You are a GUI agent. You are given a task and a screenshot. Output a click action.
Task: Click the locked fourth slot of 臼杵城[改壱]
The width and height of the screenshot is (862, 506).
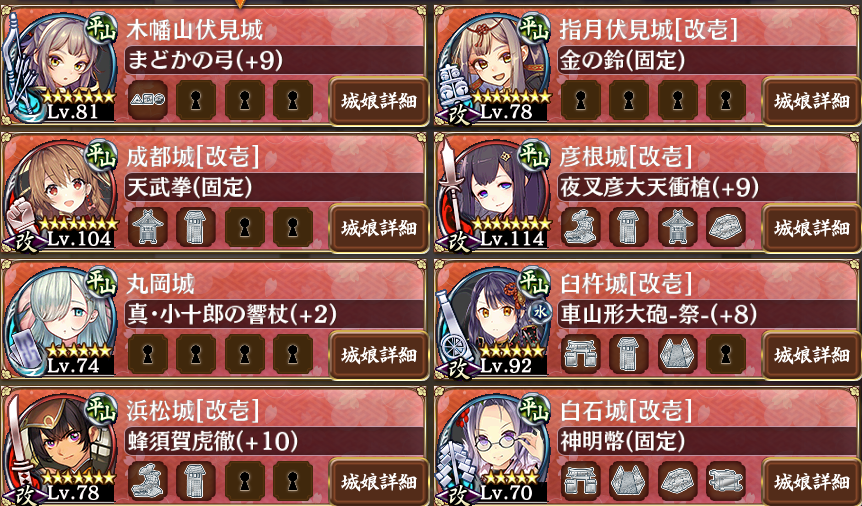click(x=726, y=354)
